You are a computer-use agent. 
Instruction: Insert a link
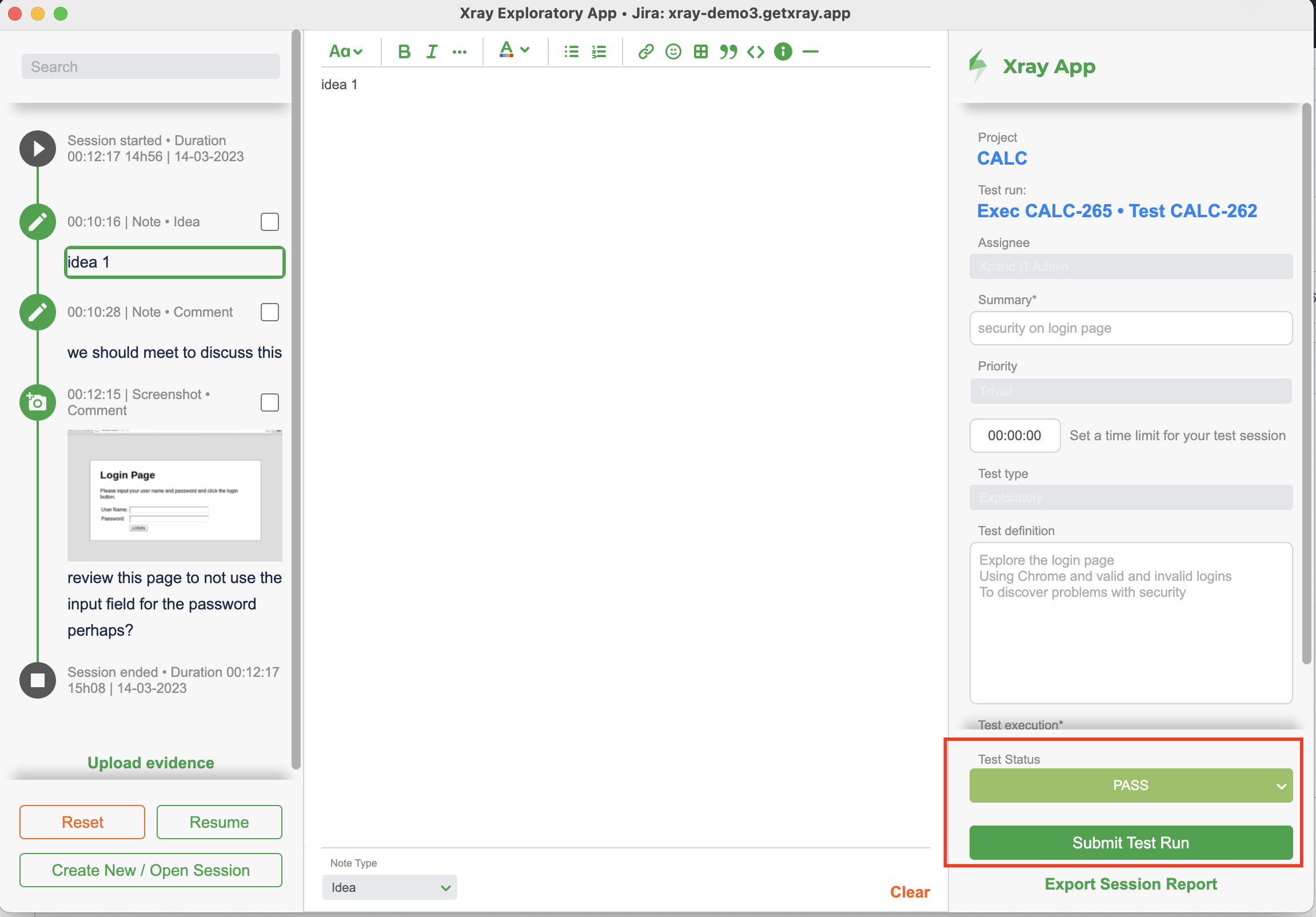(x=646, y=51)
